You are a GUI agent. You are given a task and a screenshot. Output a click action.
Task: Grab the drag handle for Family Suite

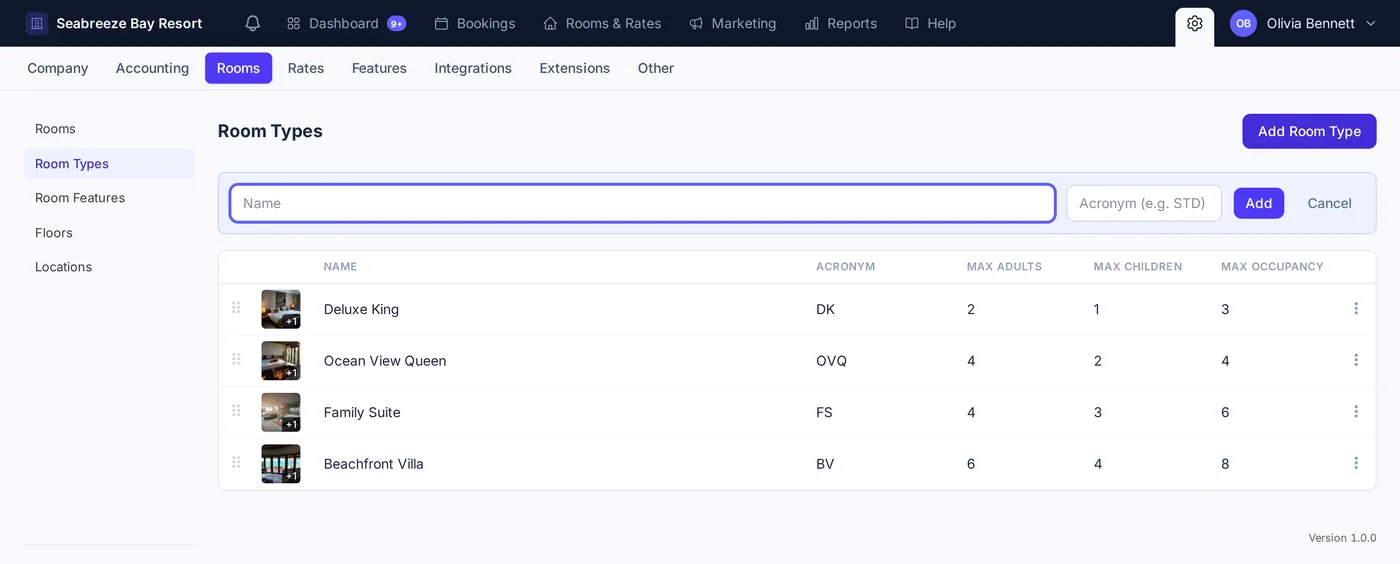click(236, 411)
